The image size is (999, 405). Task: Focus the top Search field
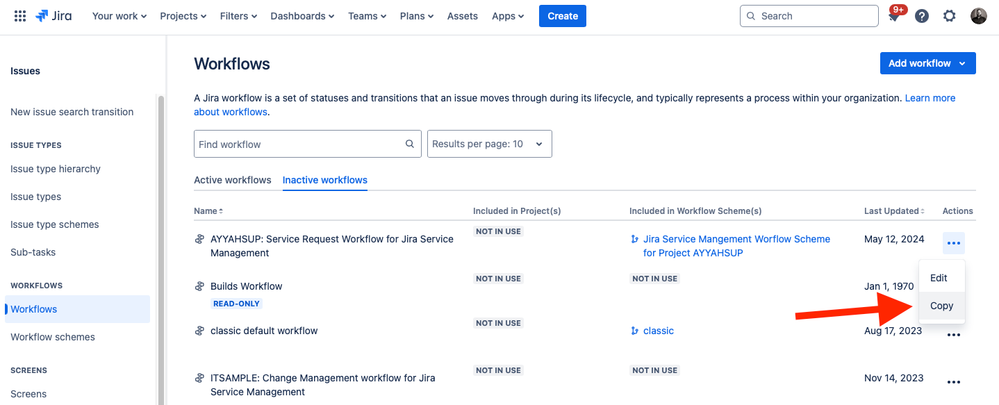pos(809,16)
